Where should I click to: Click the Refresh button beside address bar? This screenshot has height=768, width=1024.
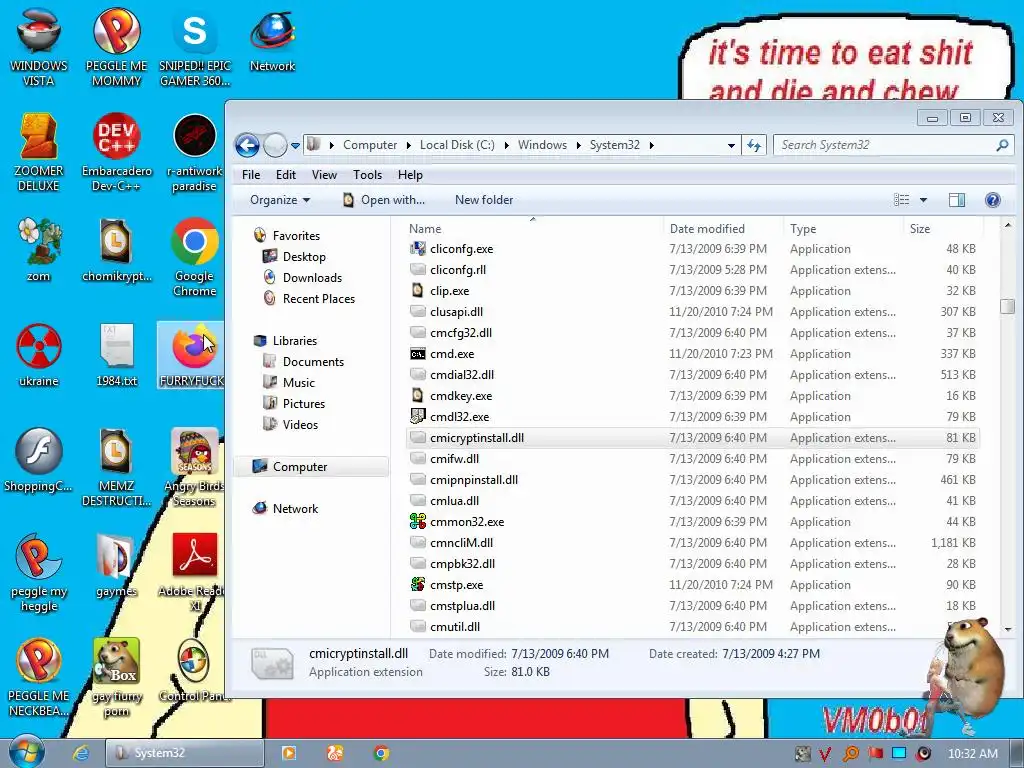click(754, 145)
